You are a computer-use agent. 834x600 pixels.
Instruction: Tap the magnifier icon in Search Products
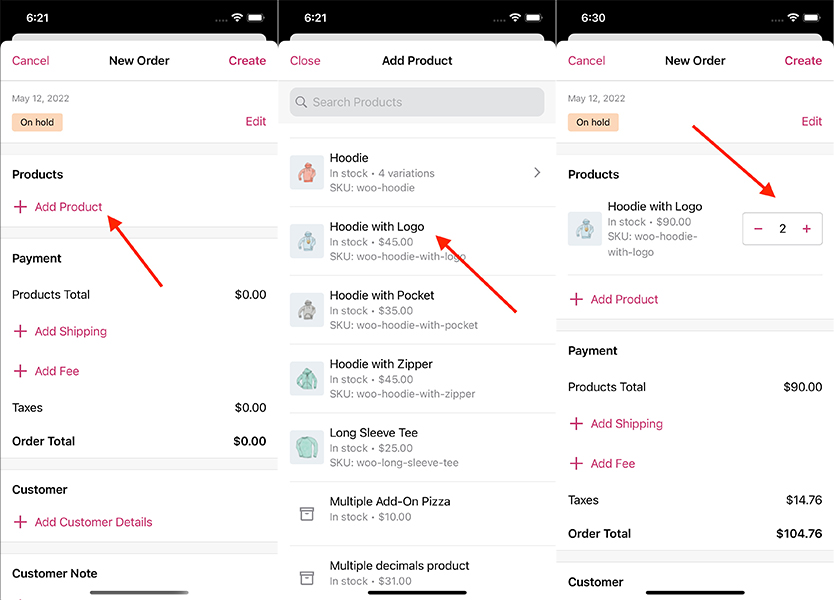[301, 102]
